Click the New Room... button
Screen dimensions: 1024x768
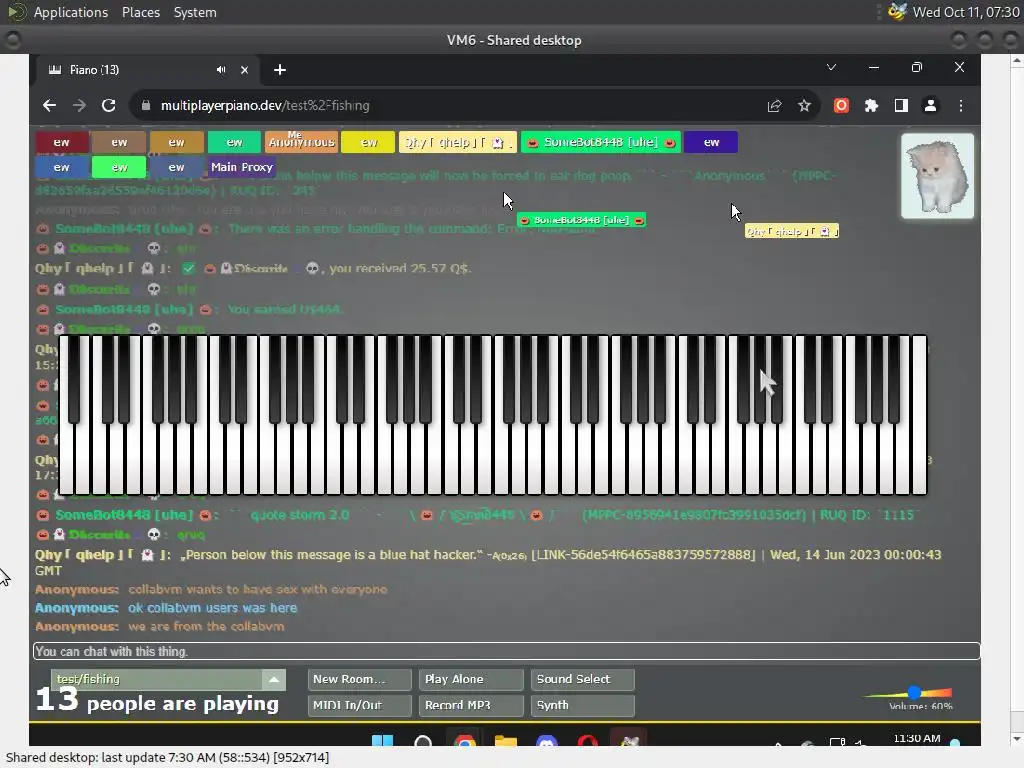point(359,679)
